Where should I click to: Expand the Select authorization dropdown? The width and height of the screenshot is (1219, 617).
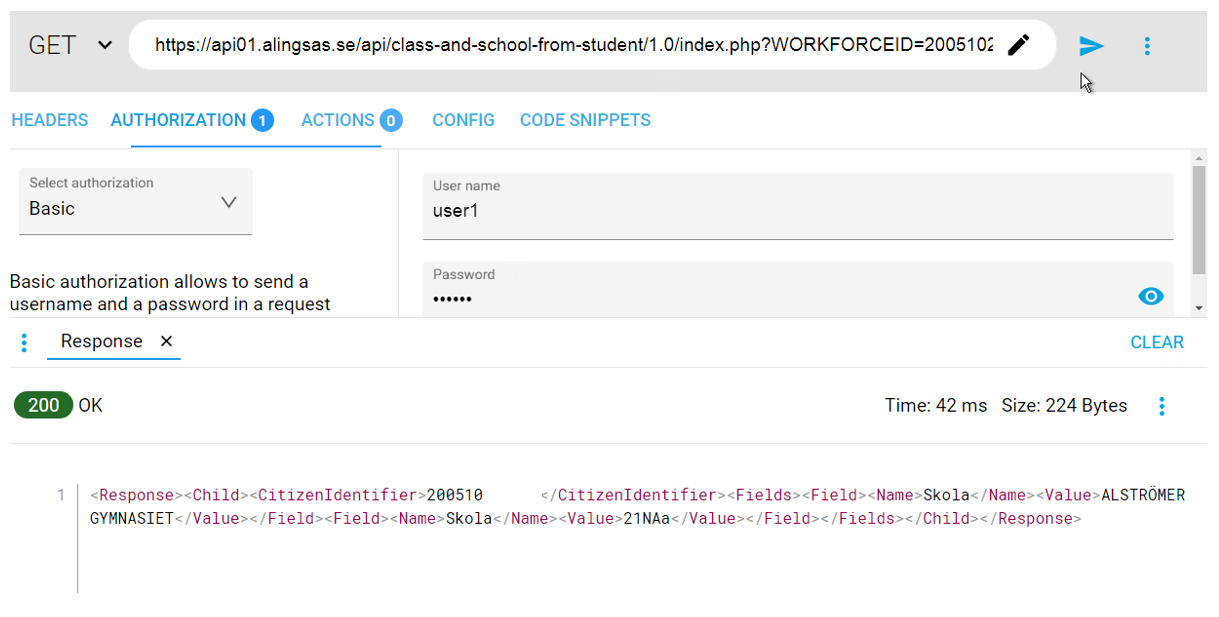pyautogui.click(x=136, y=202)
